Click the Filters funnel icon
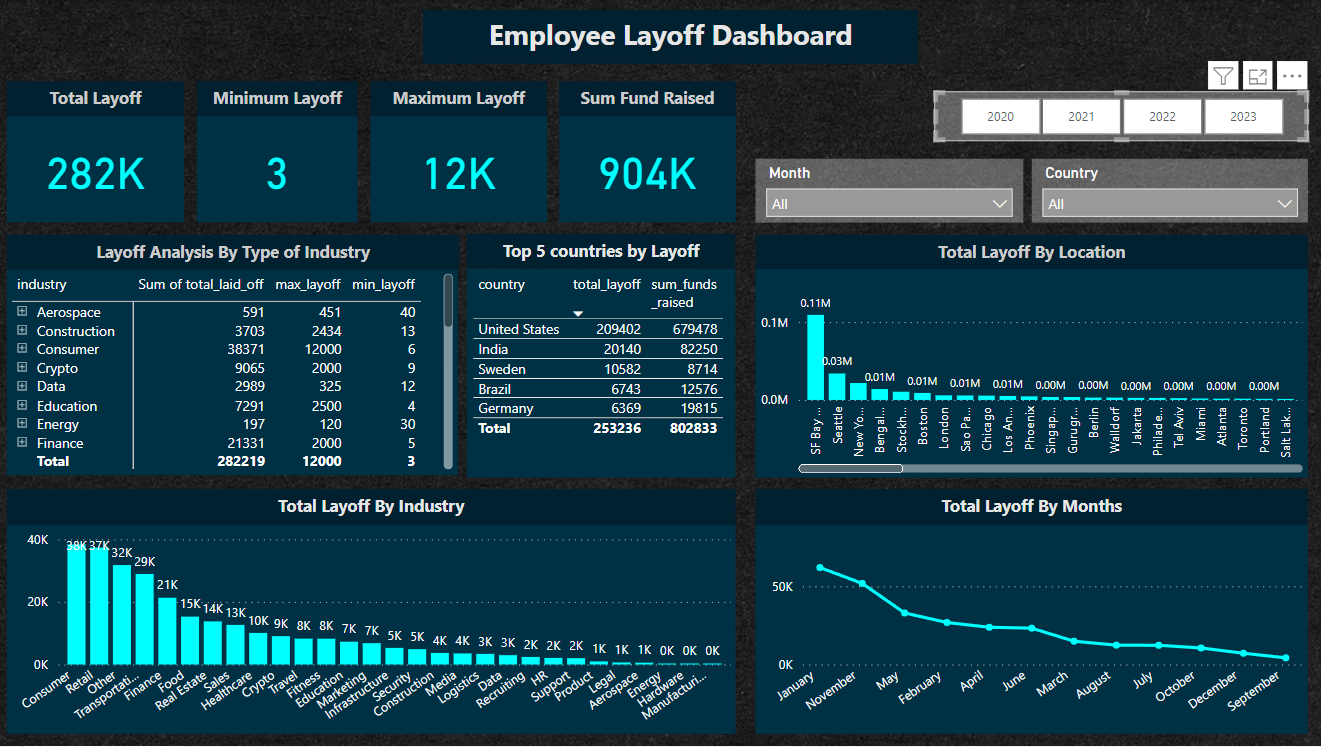Viewport: 1321px width, 747px height. pyautogui.click(x=1222, y=75)
